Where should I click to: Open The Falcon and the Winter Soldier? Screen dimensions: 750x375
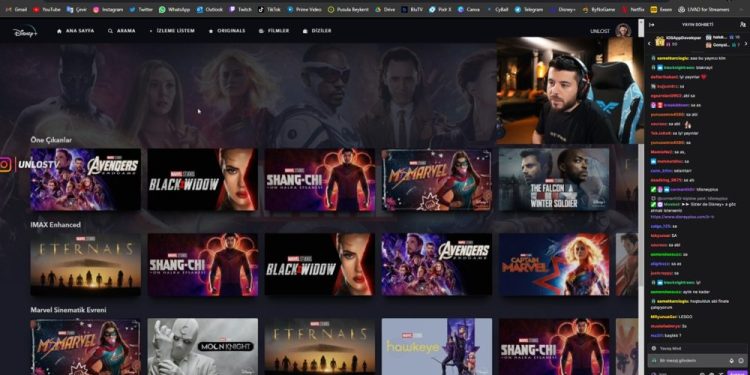click(x=554, y=179)
